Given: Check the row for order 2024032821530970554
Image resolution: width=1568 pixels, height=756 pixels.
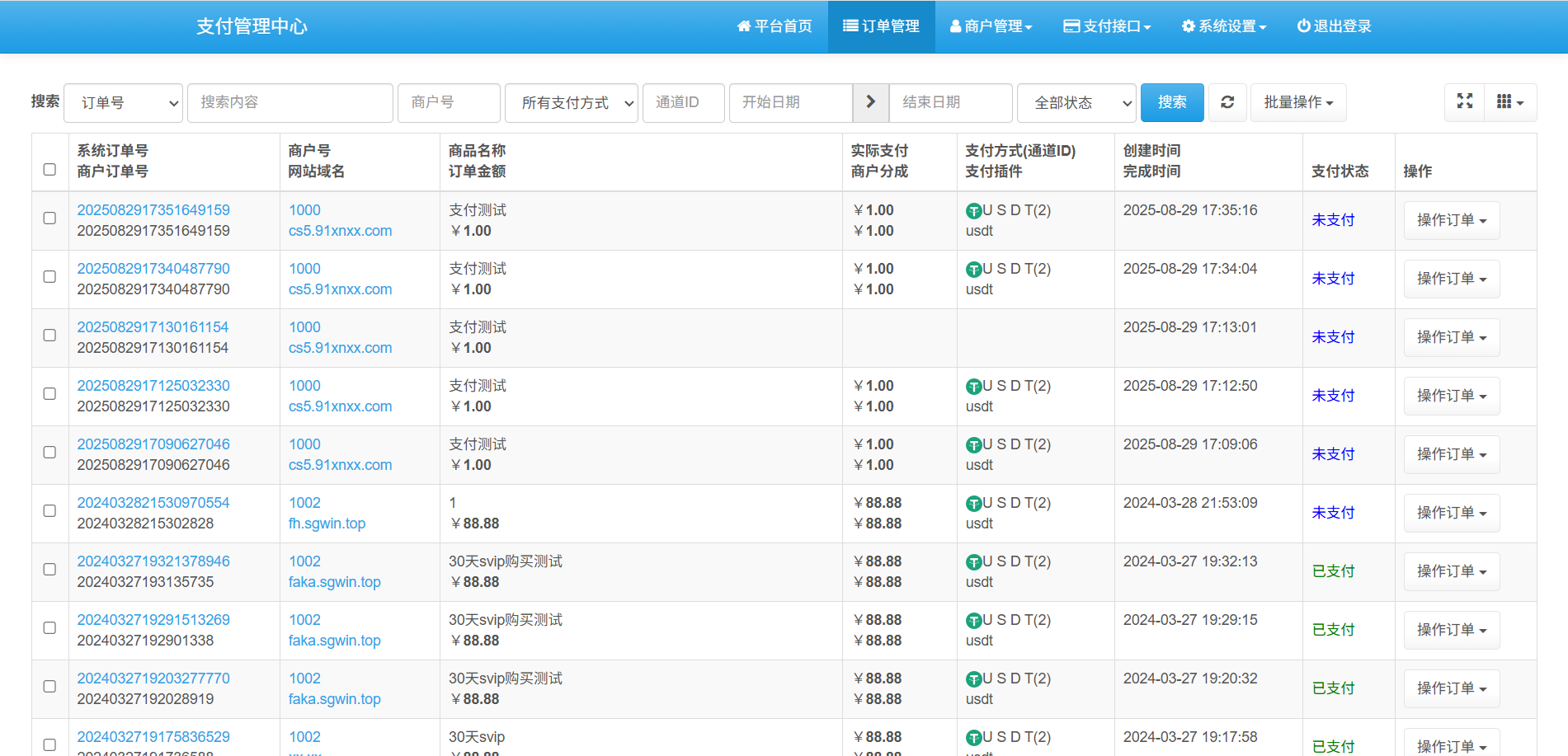Looking at the screenshot, I should click(x=49, y=511).
